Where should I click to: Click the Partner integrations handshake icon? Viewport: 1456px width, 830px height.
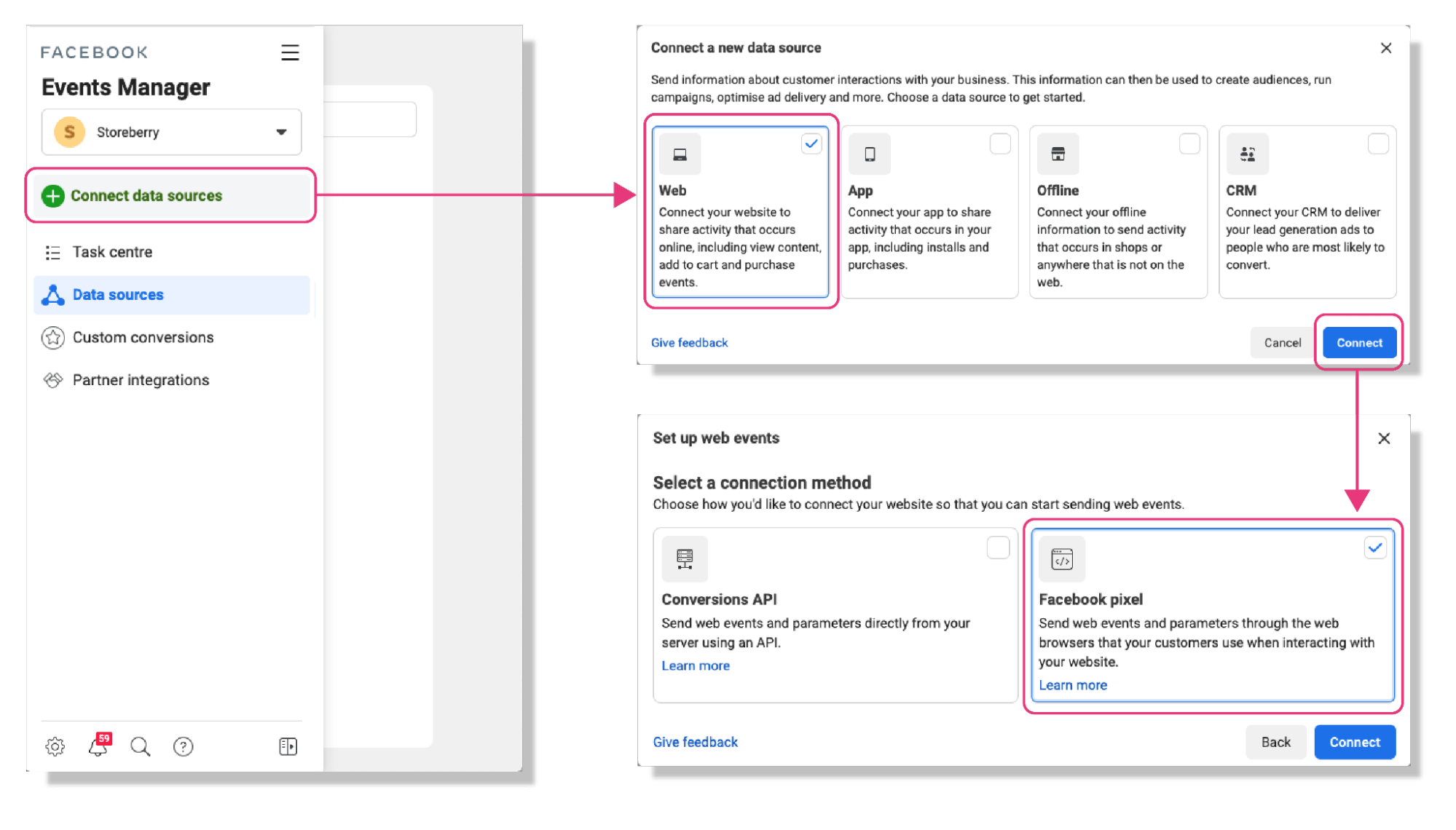52,380
